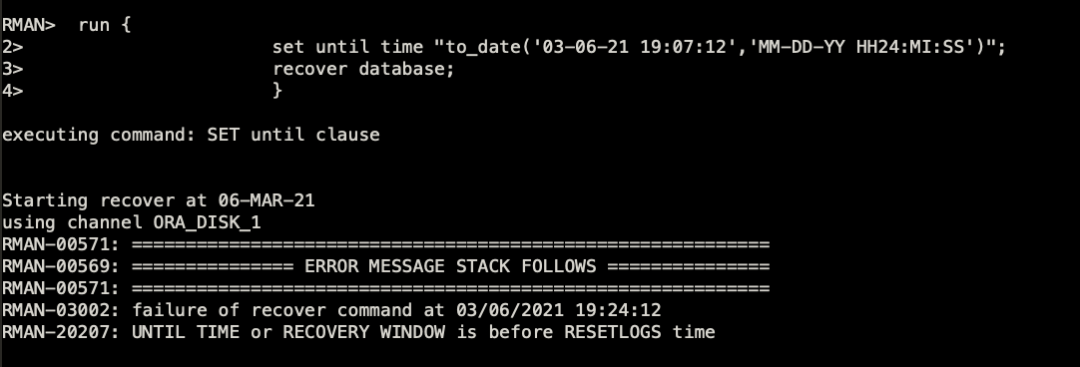
Task: Click the closing brace on line 4
Action: (278, 90)
